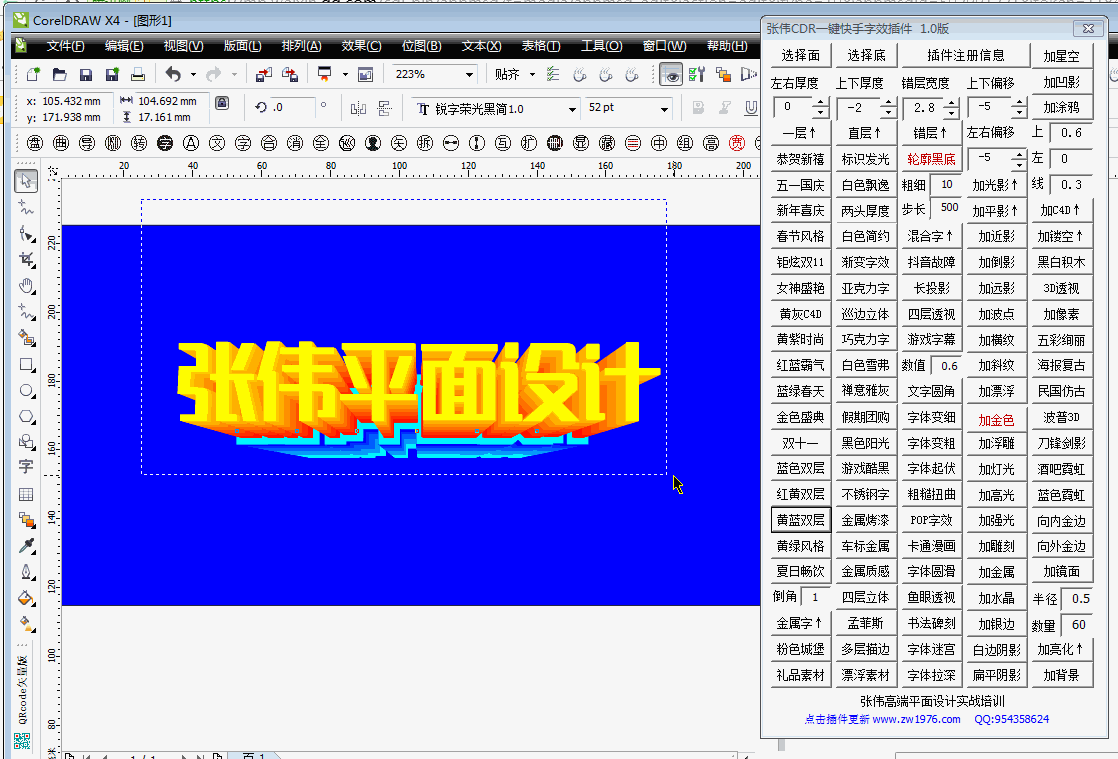Toggle the lock ratio button
Screen dimensions: 1118x759
[x=222, y=104]
